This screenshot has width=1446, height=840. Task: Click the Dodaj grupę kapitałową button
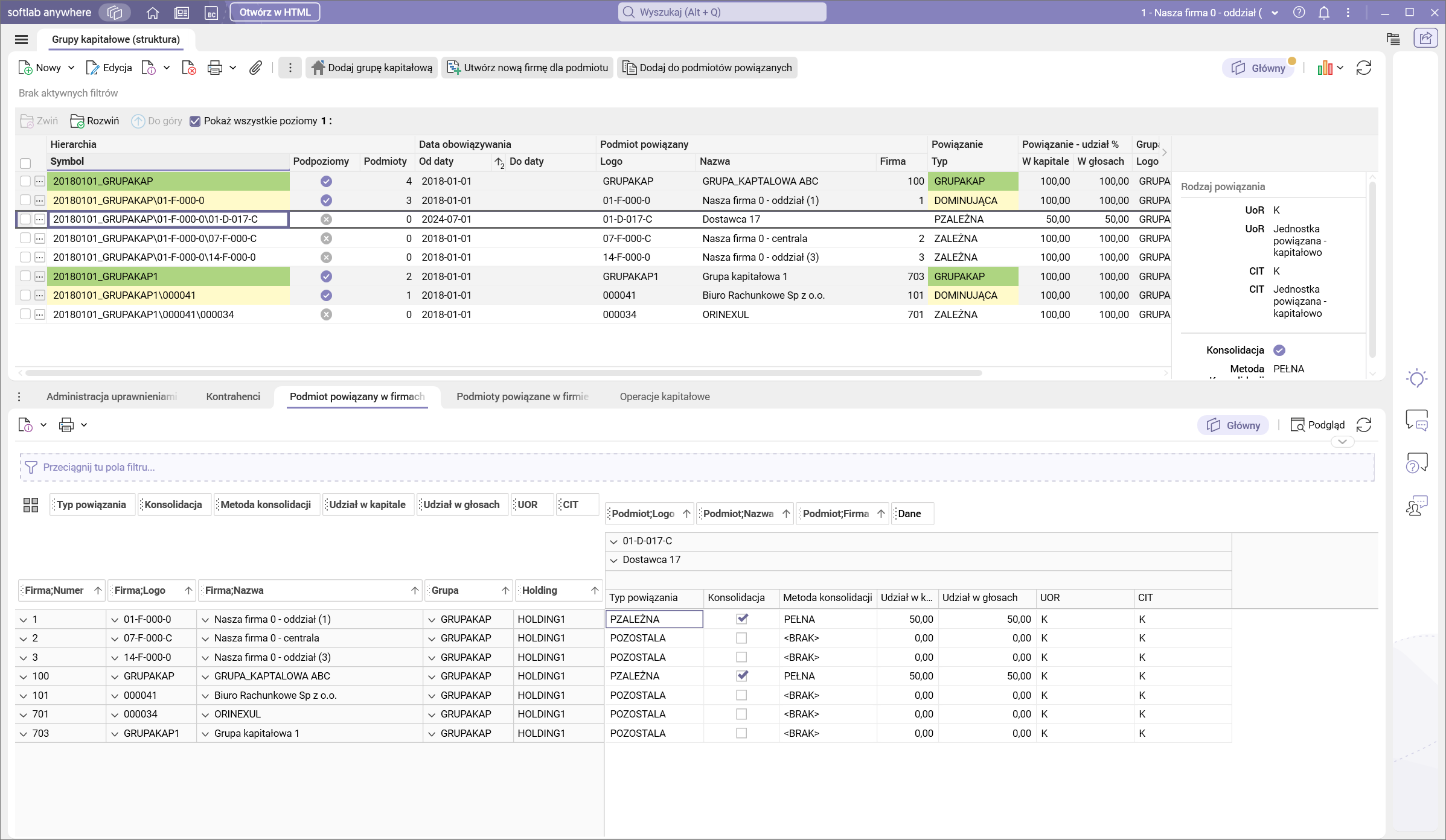point(372,68)
